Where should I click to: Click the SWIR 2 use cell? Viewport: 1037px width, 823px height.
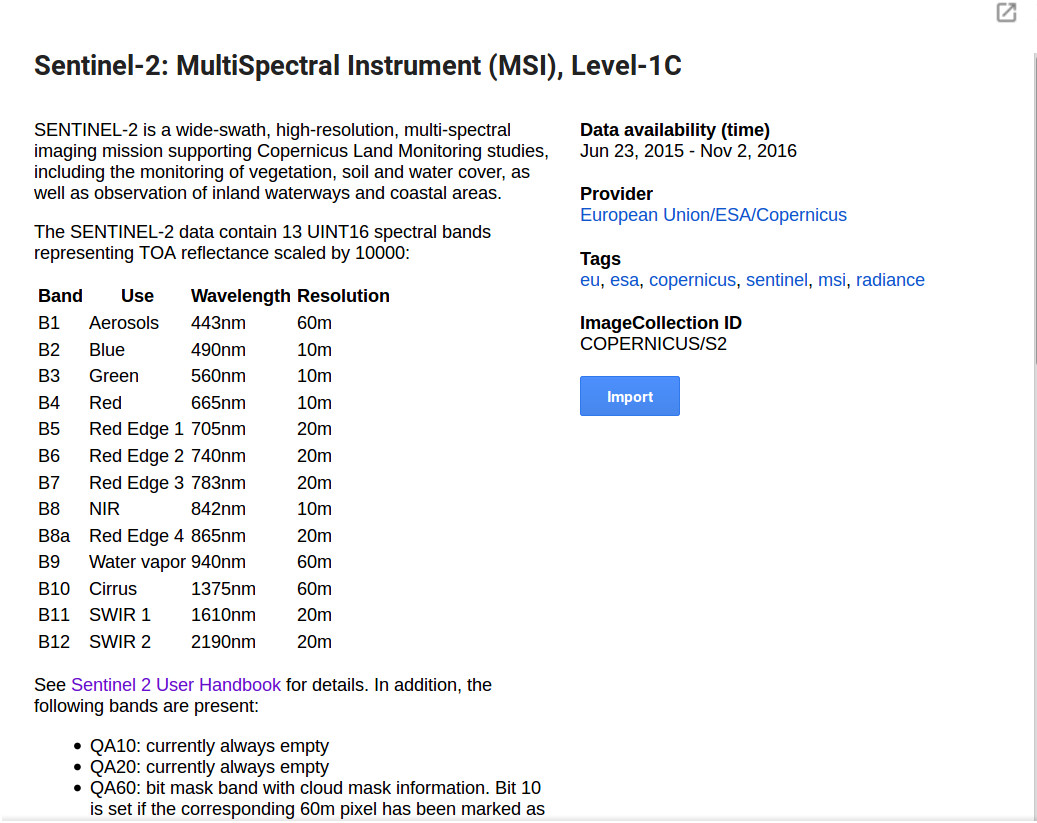pyautogui.click(x=120, y=642)
